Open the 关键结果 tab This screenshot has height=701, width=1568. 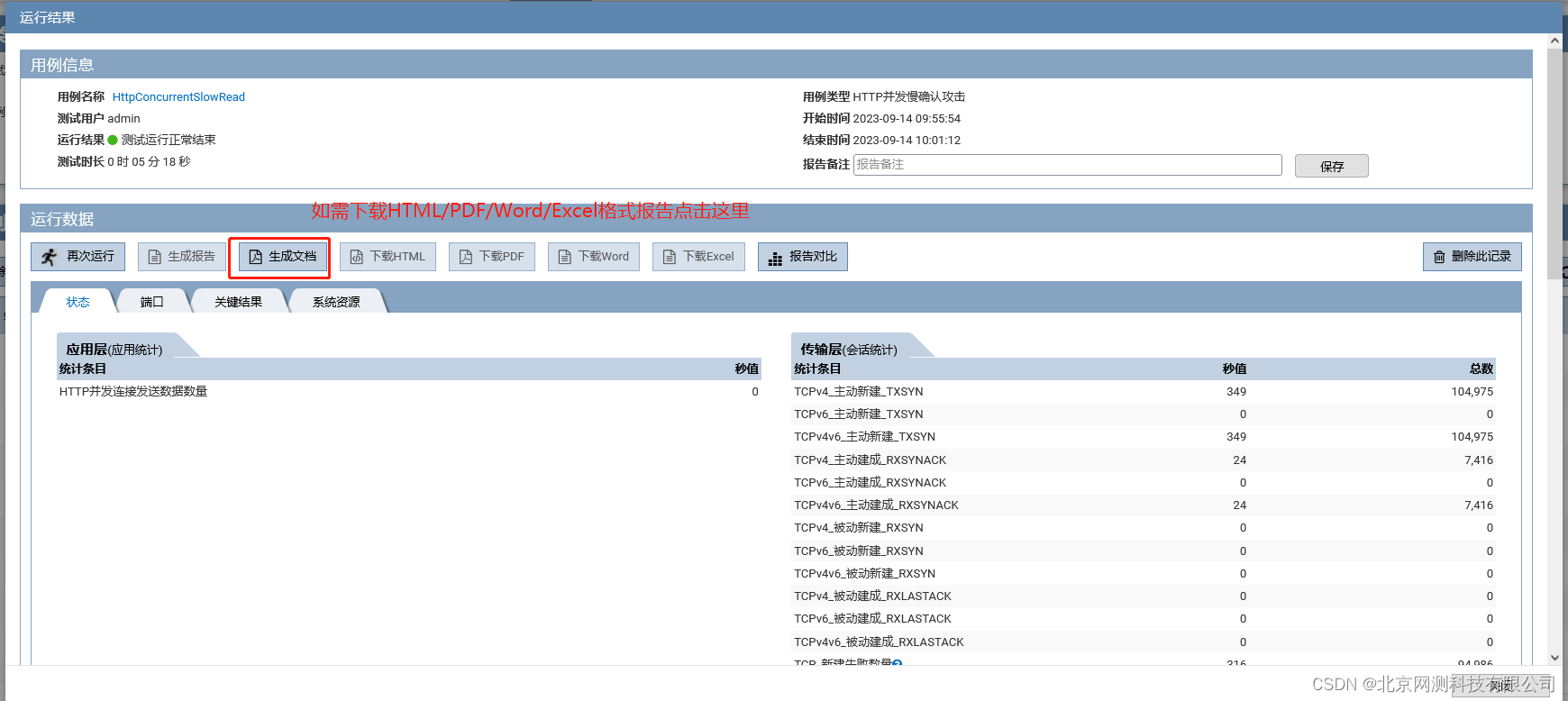pos(239,302)
